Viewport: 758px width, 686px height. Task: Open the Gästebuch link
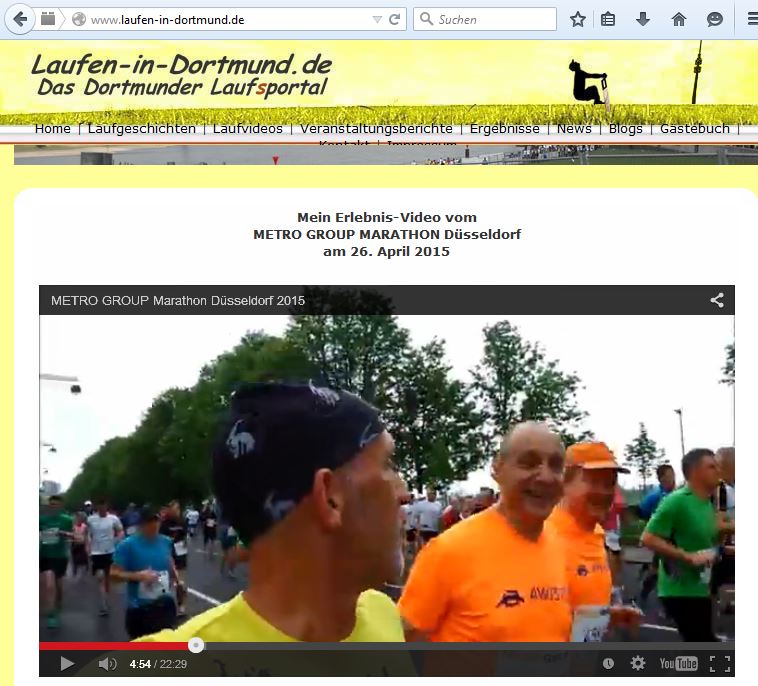695,129
